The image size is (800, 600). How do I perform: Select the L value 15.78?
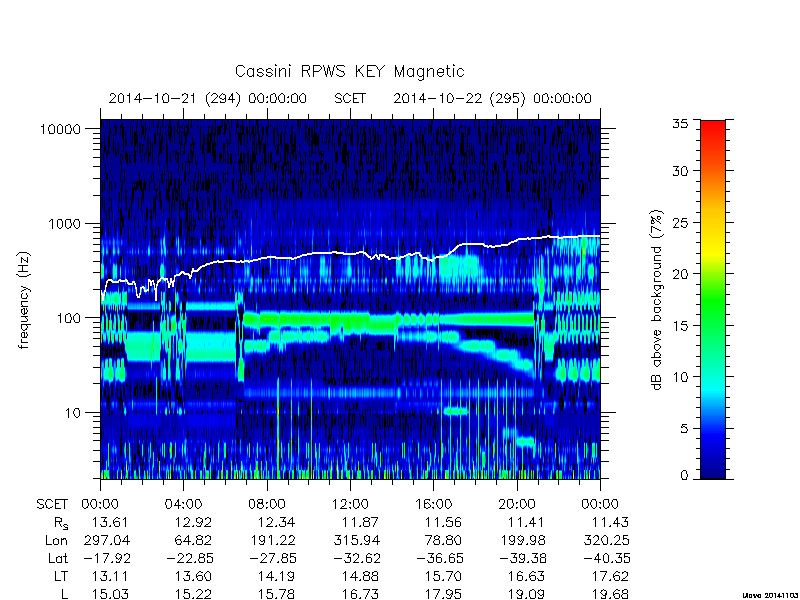click(277, 594)
